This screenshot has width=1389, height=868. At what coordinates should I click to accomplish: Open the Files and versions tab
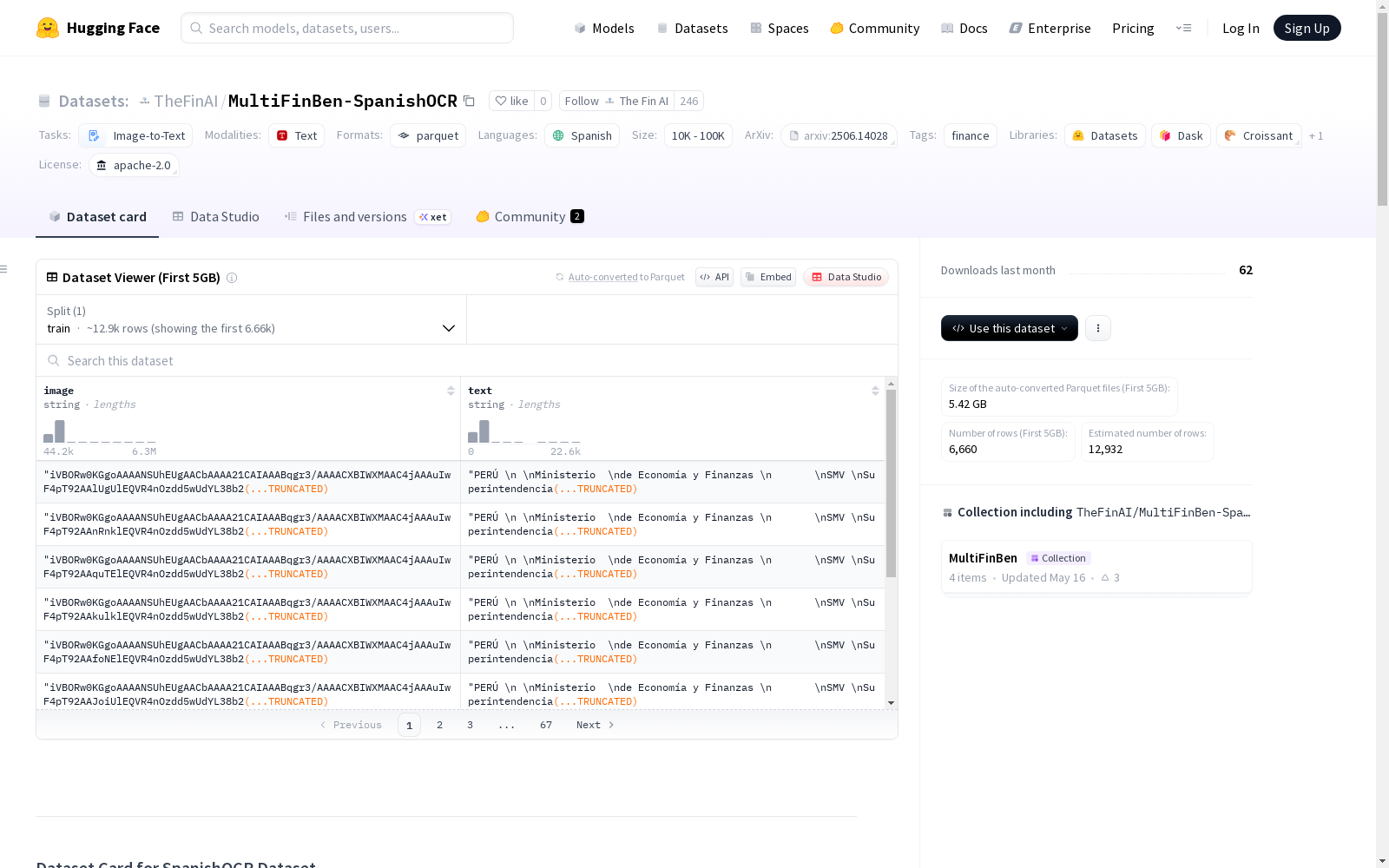click(x=367, y=217)
